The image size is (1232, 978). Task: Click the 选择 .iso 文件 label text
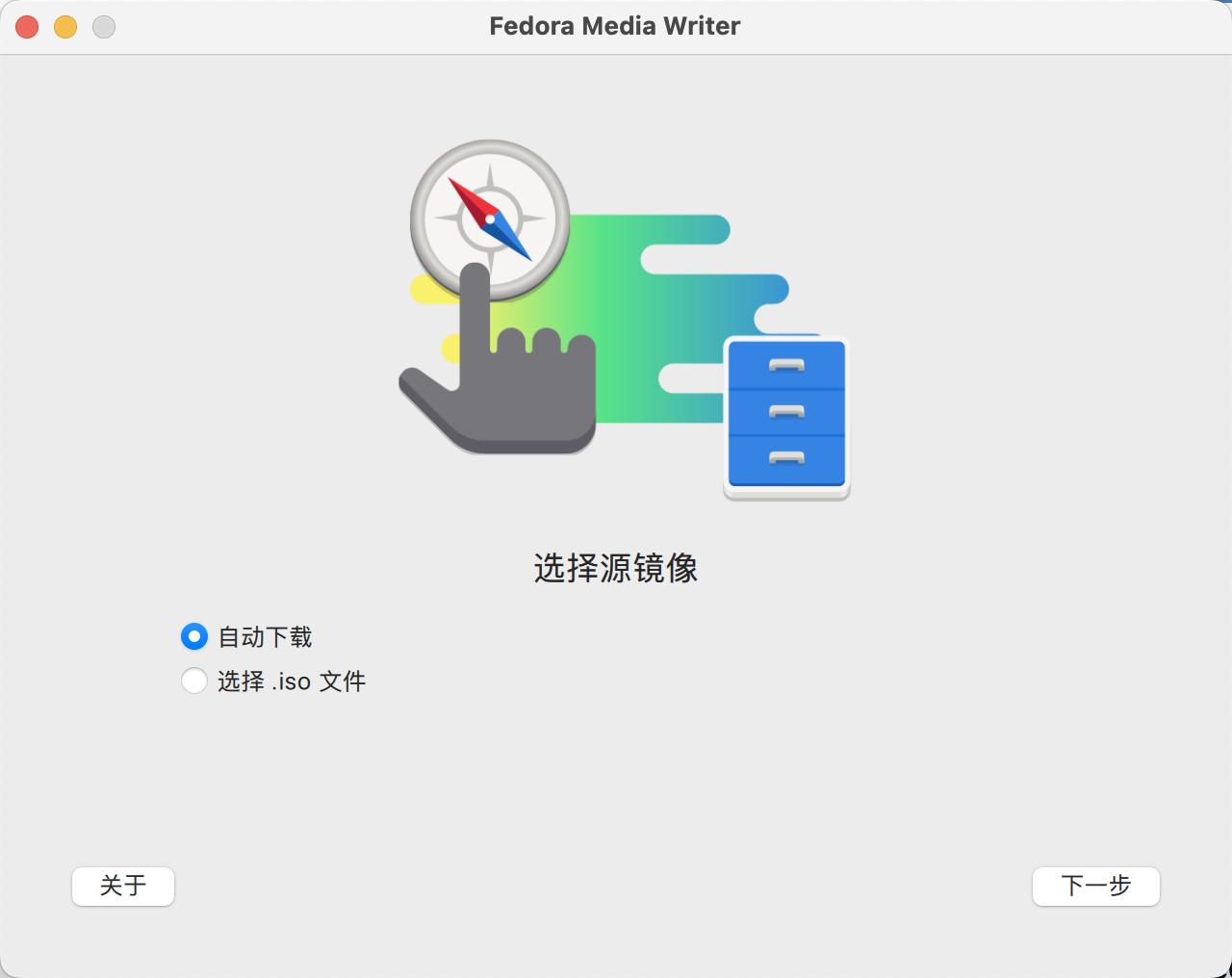tap(292, 682)
